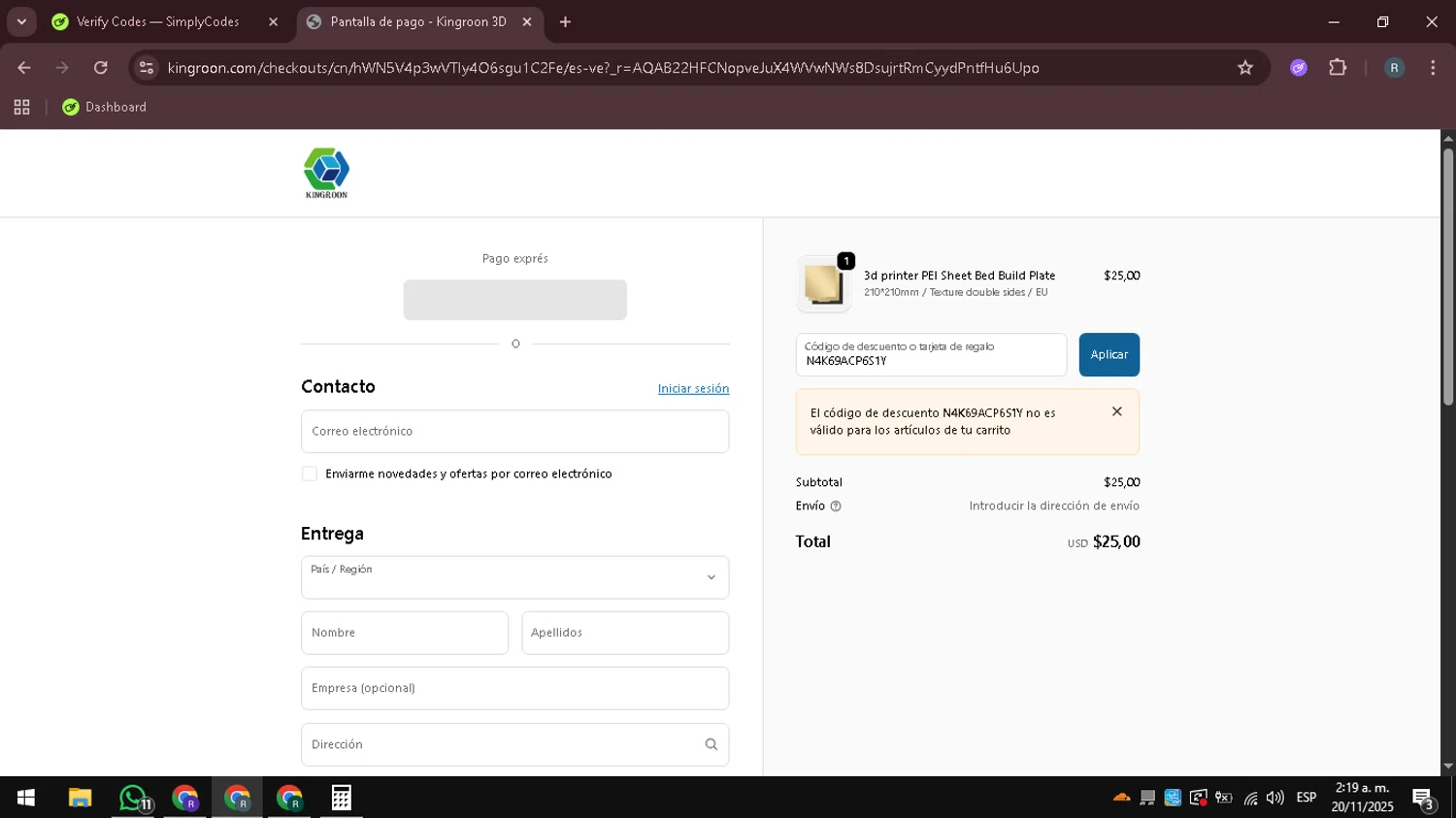Dismiss the invalid discount code message

tap(1117, 411)
